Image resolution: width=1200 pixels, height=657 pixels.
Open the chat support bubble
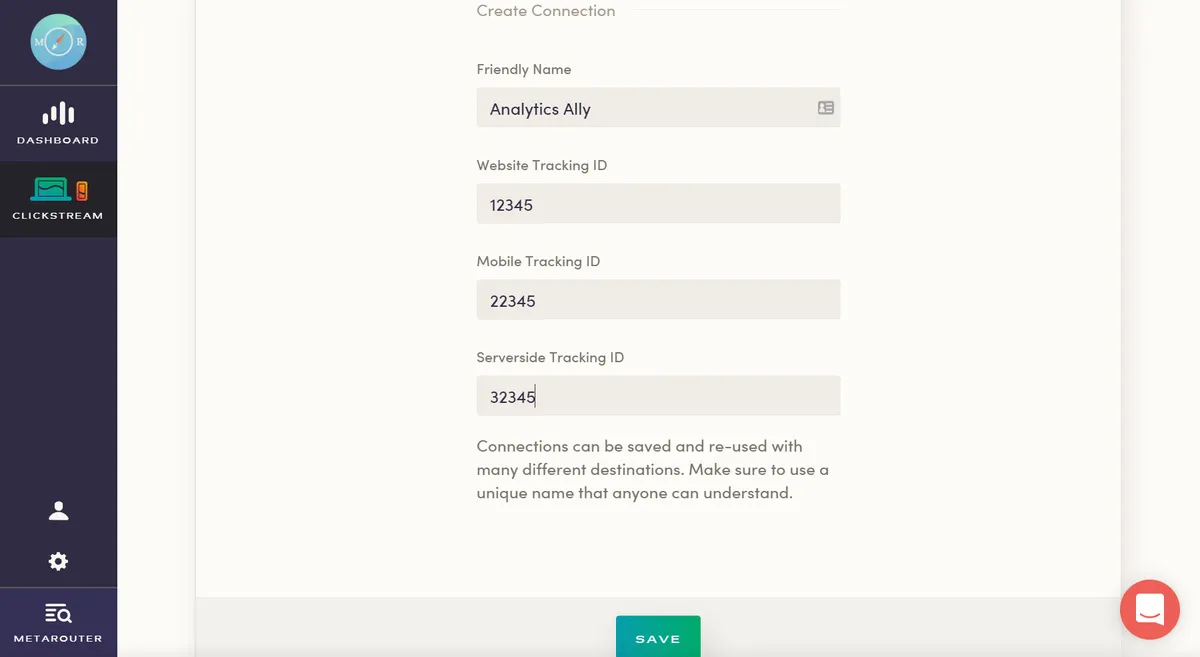coord(1149,609)
